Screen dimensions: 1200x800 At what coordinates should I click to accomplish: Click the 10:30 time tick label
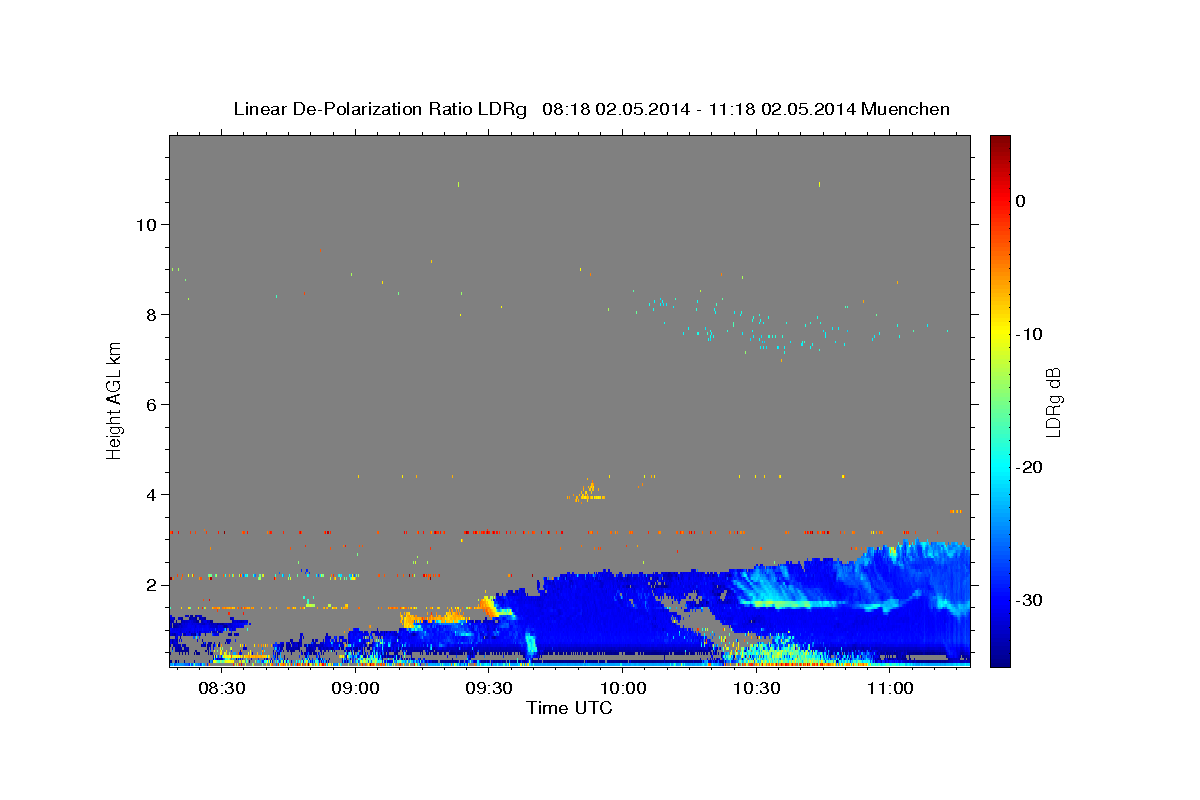pyautogui.click(x=756, y=689)
